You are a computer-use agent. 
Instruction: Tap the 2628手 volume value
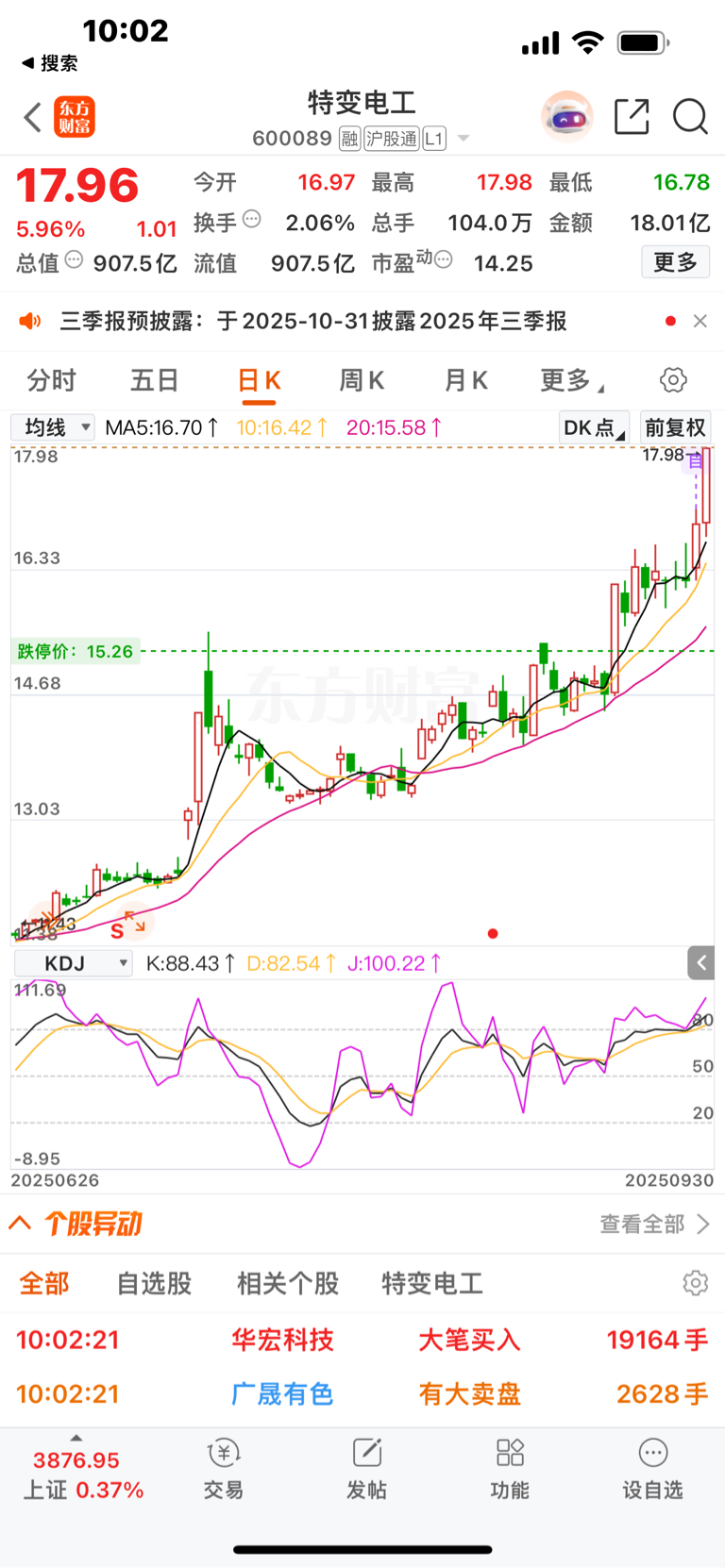(x=663, y=1393)
